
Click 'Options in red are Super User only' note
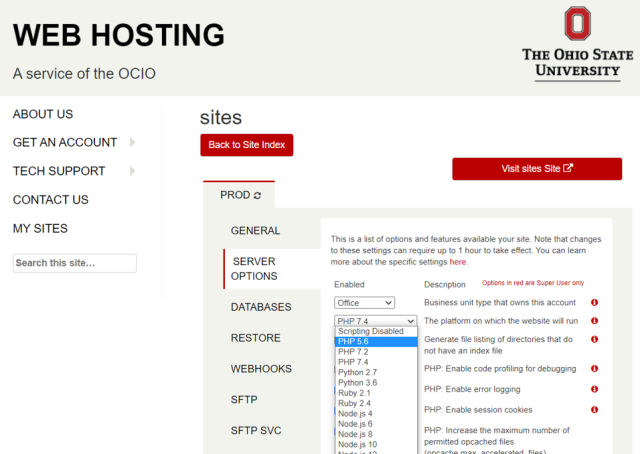533,283
